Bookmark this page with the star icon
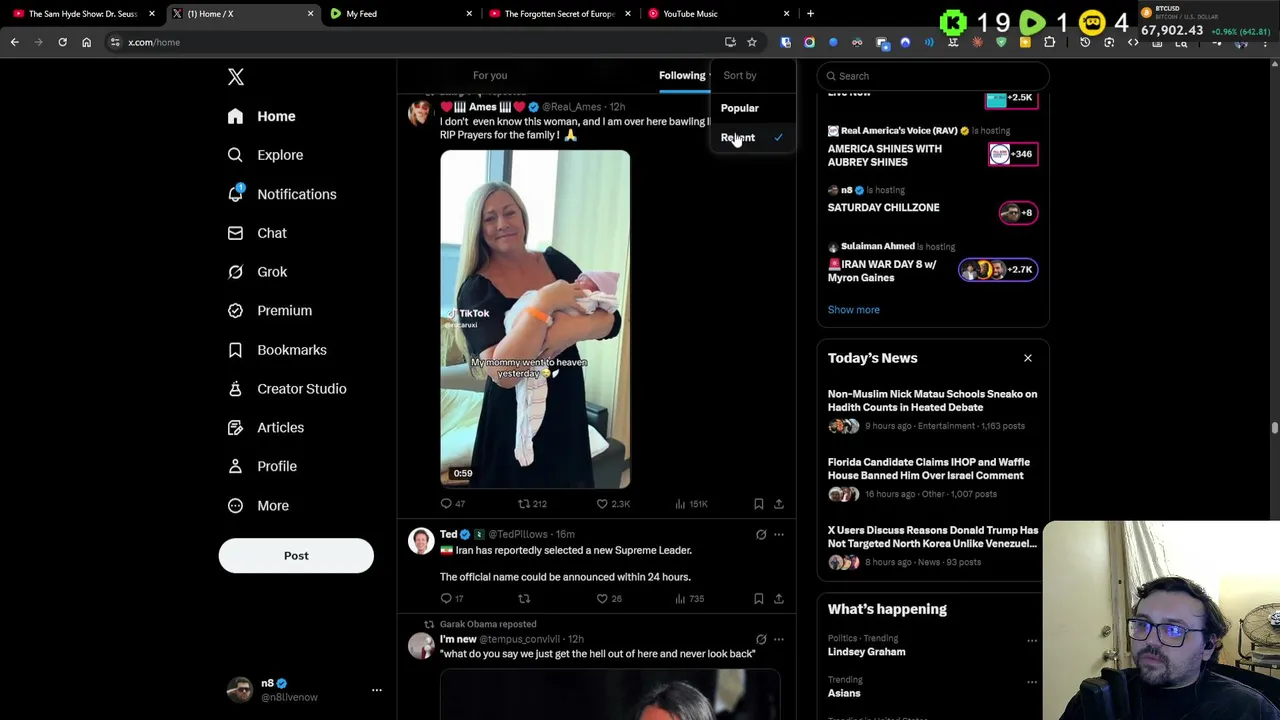Viewport: 1280px width, 720px height. click(752, 42)
